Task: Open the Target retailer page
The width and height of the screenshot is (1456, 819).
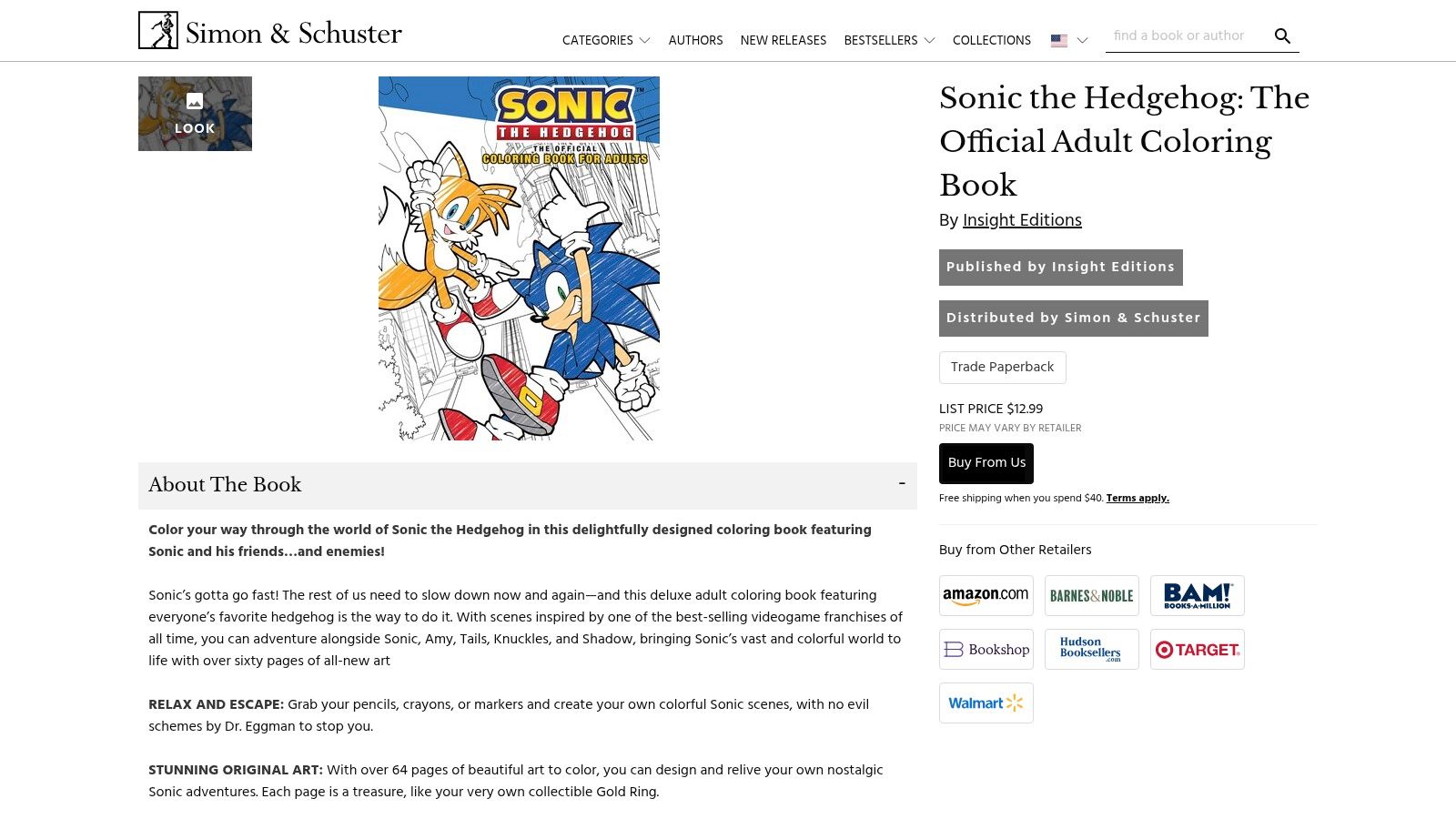Action: 1198,649
